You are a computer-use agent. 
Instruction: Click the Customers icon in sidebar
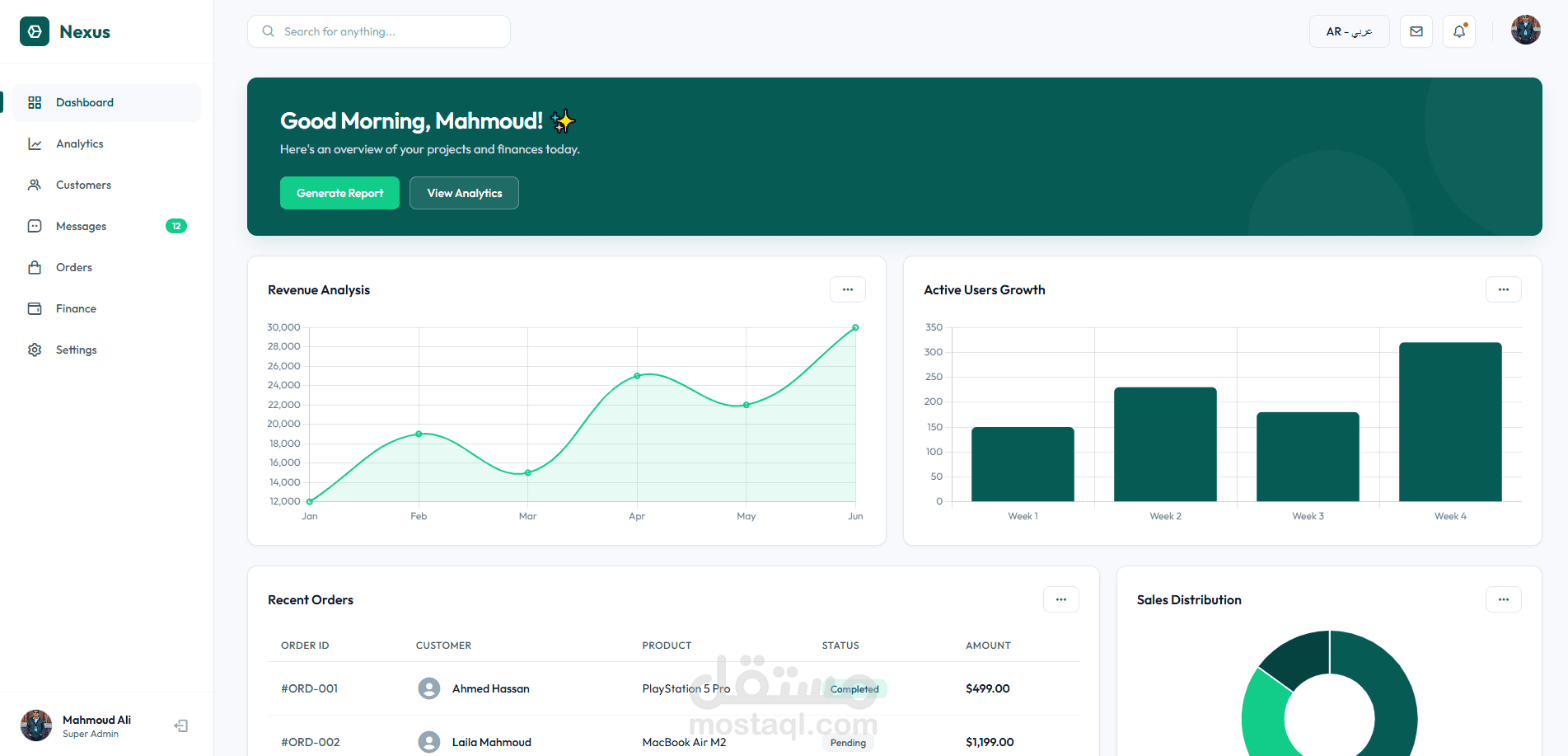point(34,185)
